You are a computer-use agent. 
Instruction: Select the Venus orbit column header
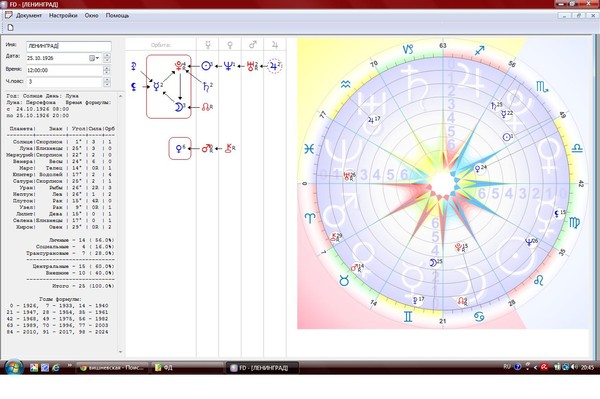(230, 45)
